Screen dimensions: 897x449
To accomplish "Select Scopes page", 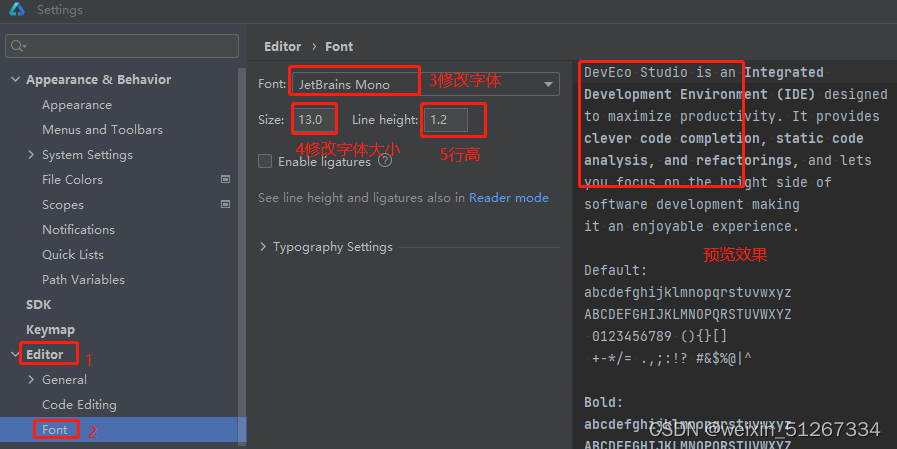I will click(x=63, y=205).
